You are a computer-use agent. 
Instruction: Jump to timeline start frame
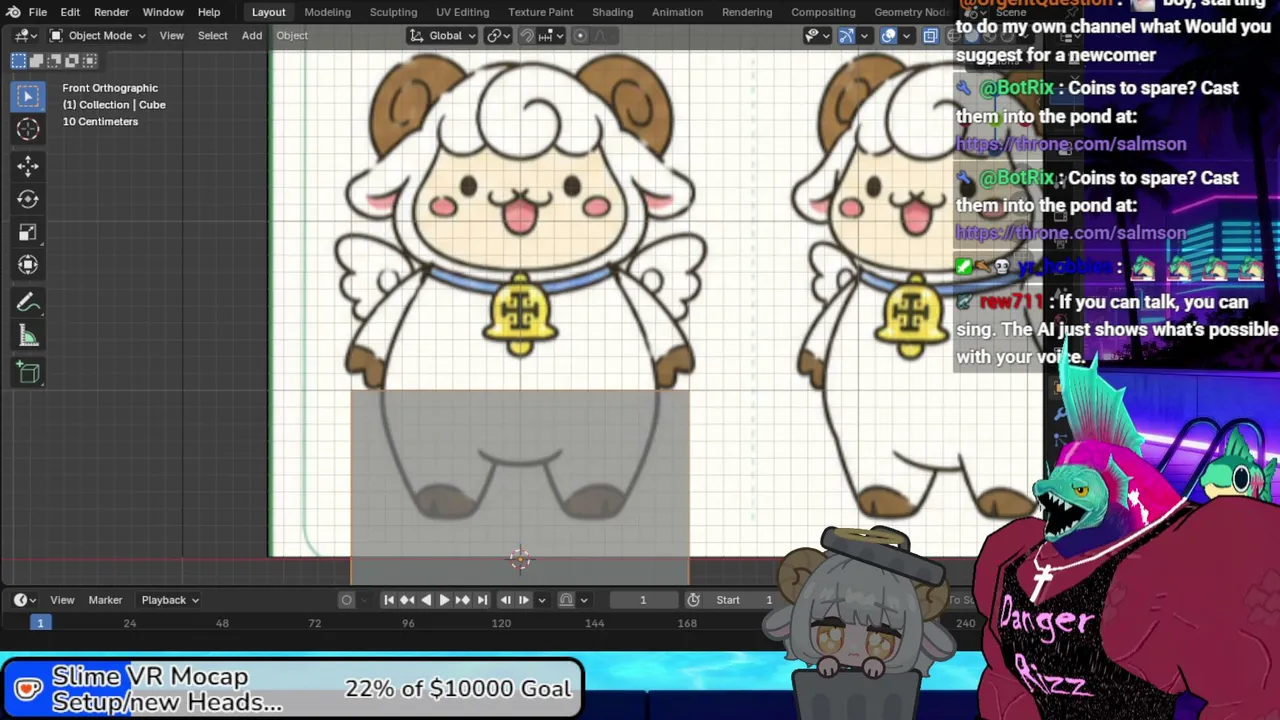[x=388, y=600]
